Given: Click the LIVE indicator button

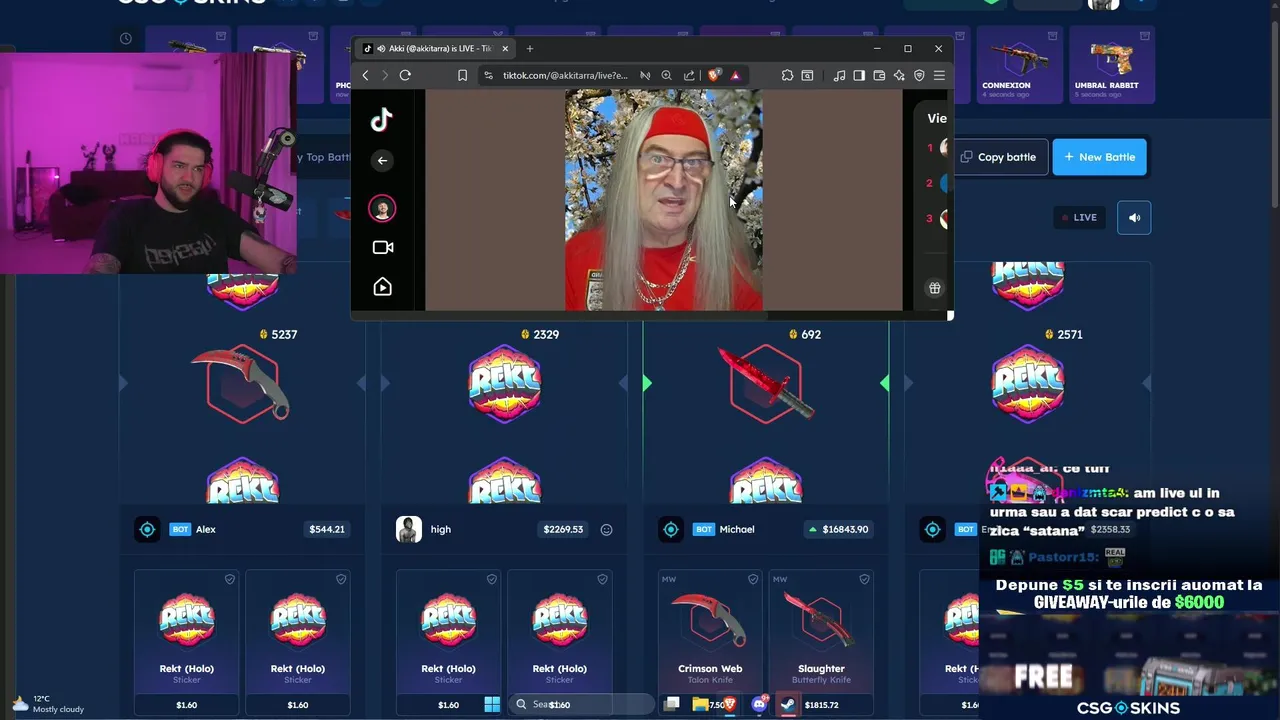Looking at the screenshot, I should 1079,217.
